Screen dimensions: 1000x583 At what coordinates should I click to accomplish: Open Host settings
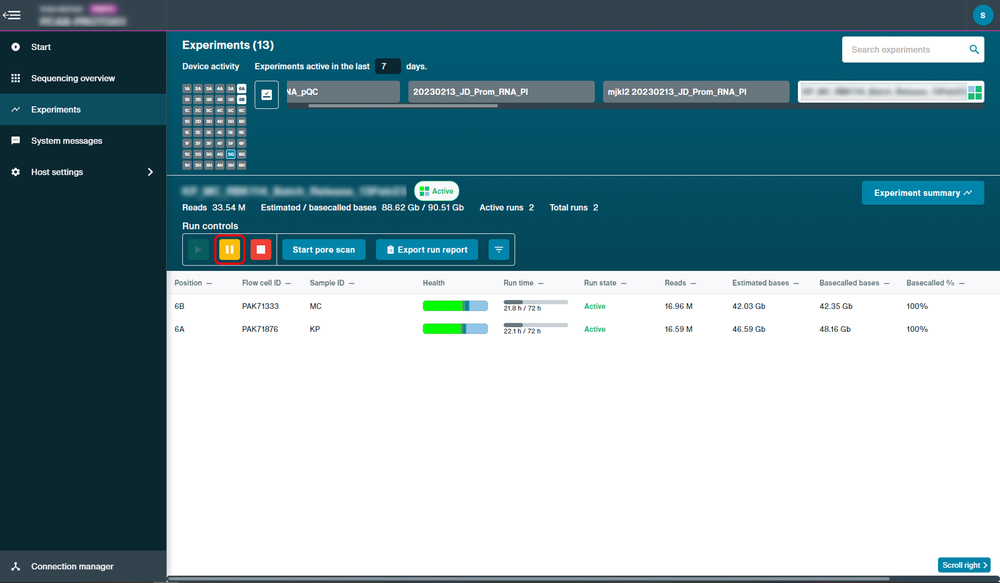coord(83,172)
